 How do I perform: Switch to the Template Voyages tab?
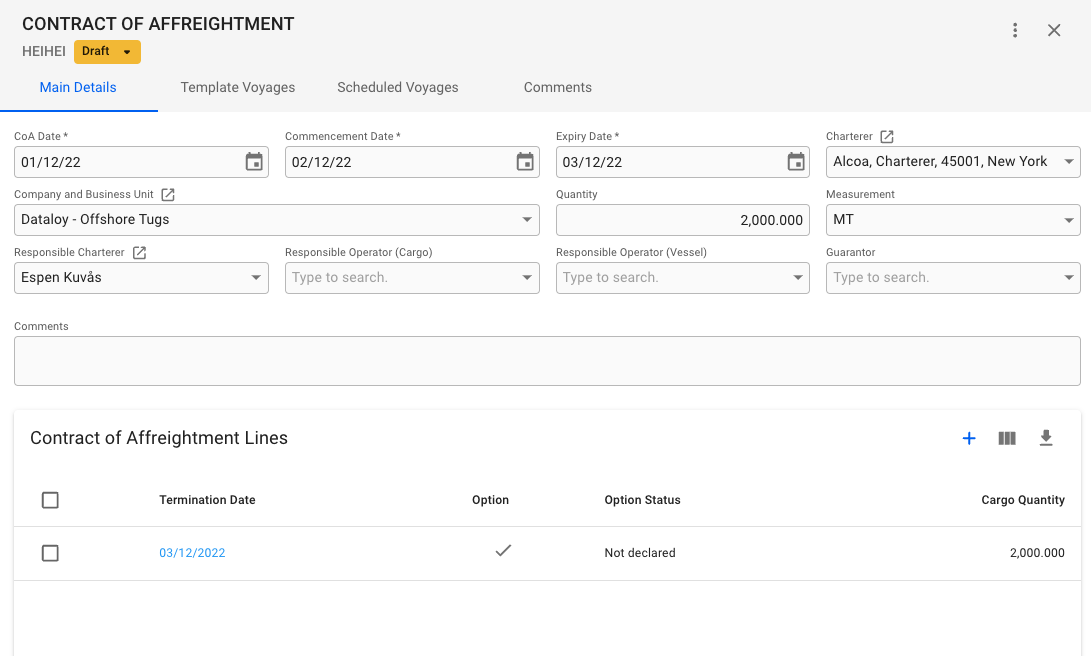point(238,88)
